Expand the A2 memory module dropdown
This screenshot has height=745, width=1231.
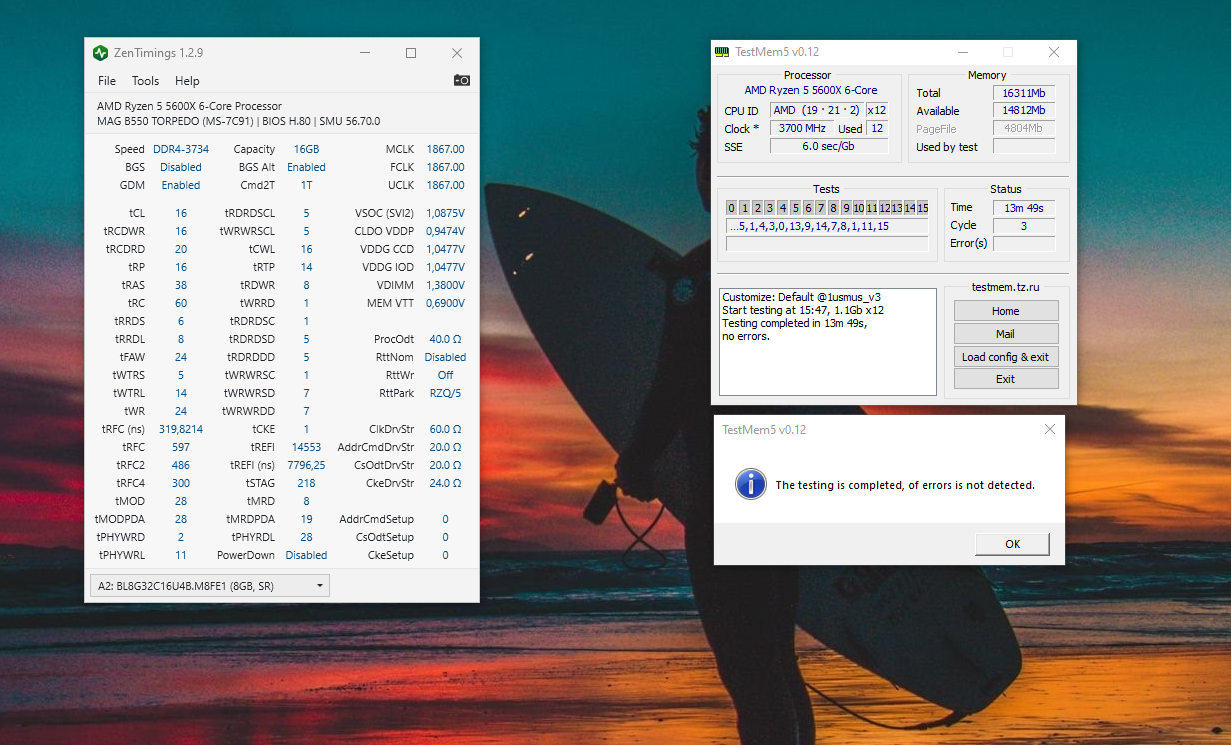point(210,586)
